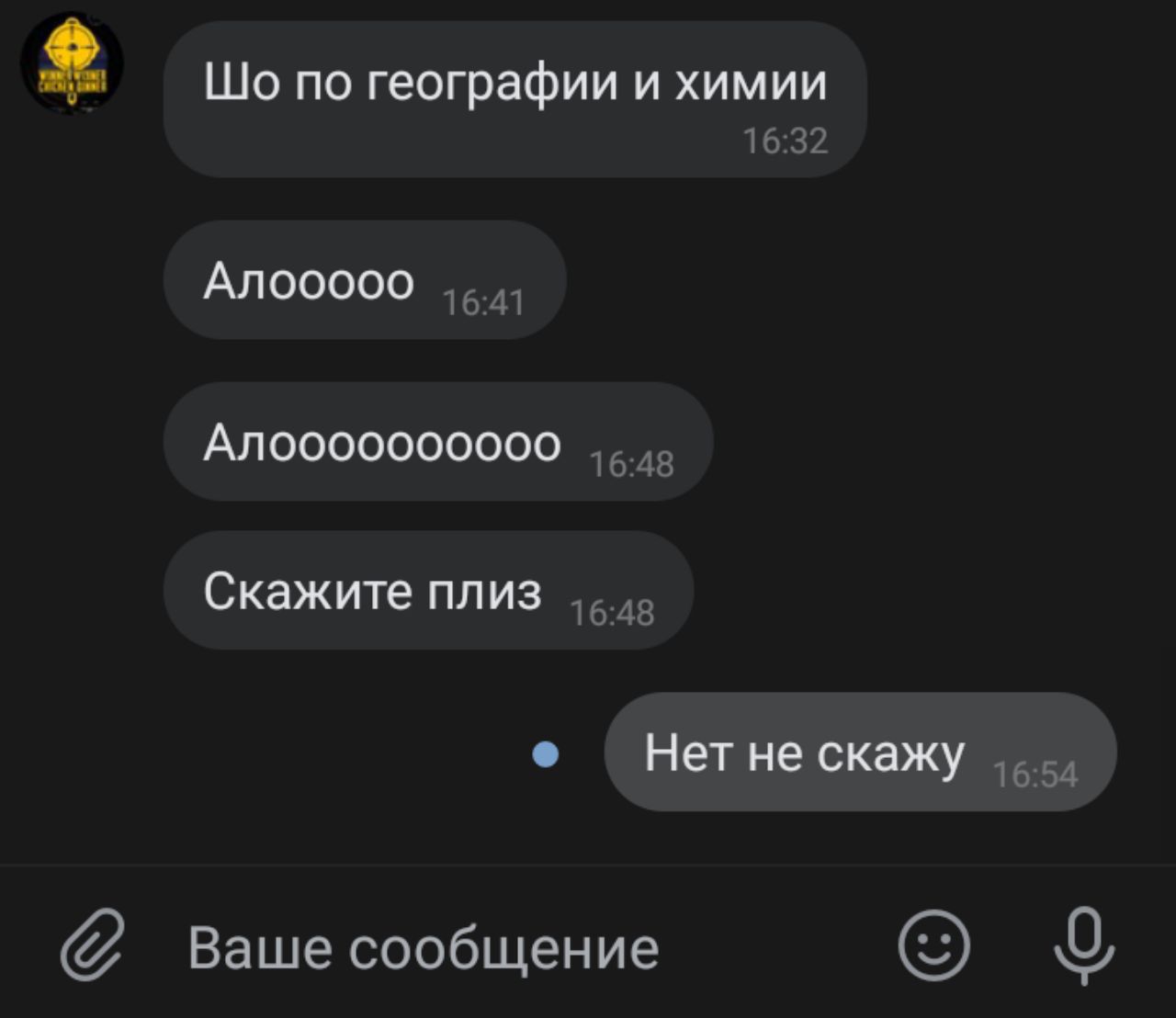
Task: Click the word "скажу" in outgoing reply
Action: tap(891, 755)
